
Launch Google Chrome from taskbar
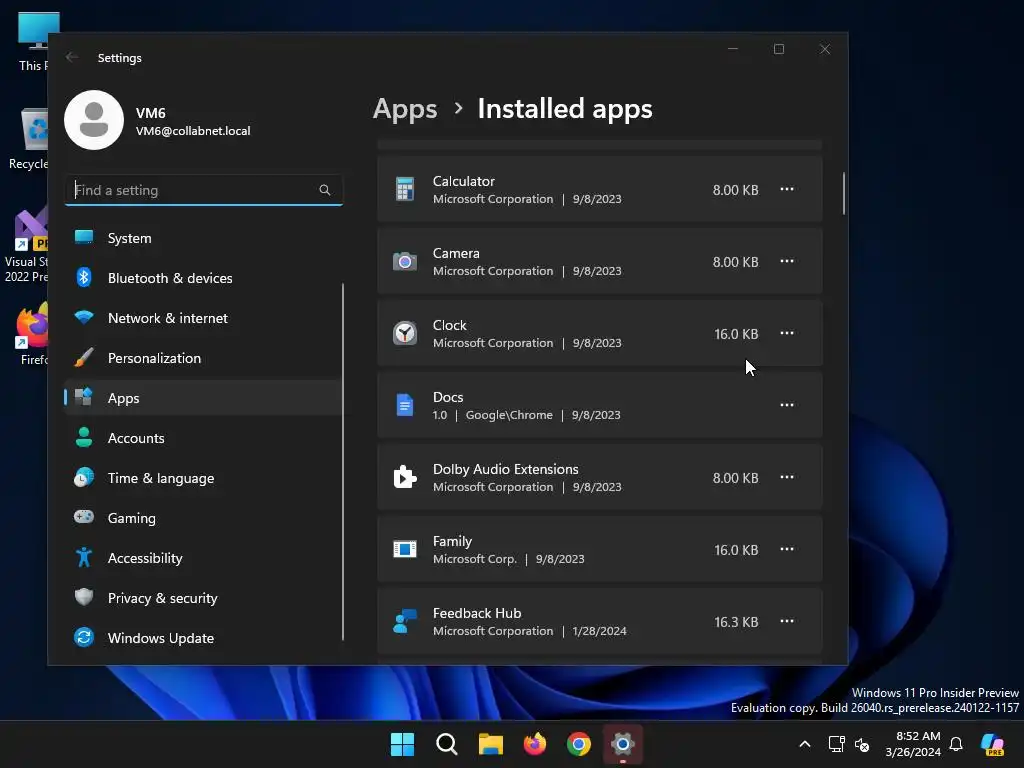pos(579,744)
